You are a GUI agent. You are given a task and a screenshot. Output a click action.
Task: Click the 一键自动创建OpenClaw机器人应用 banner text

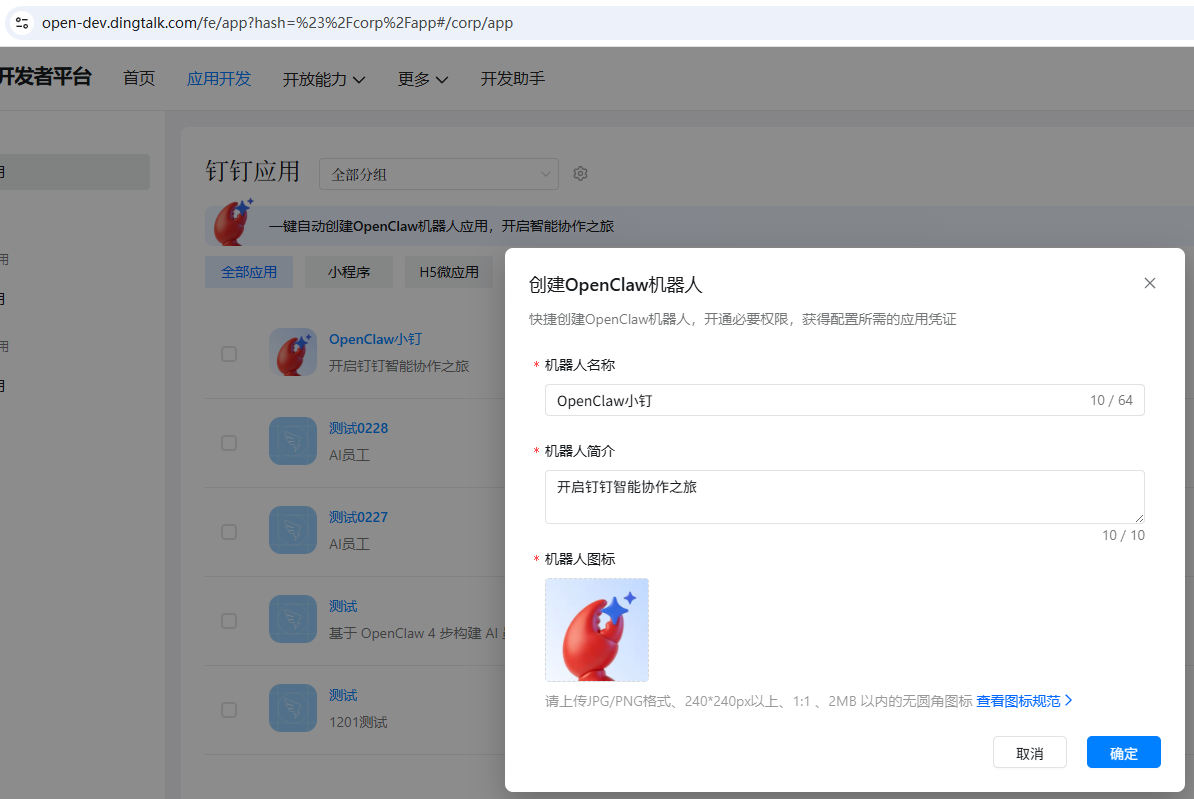441,226
